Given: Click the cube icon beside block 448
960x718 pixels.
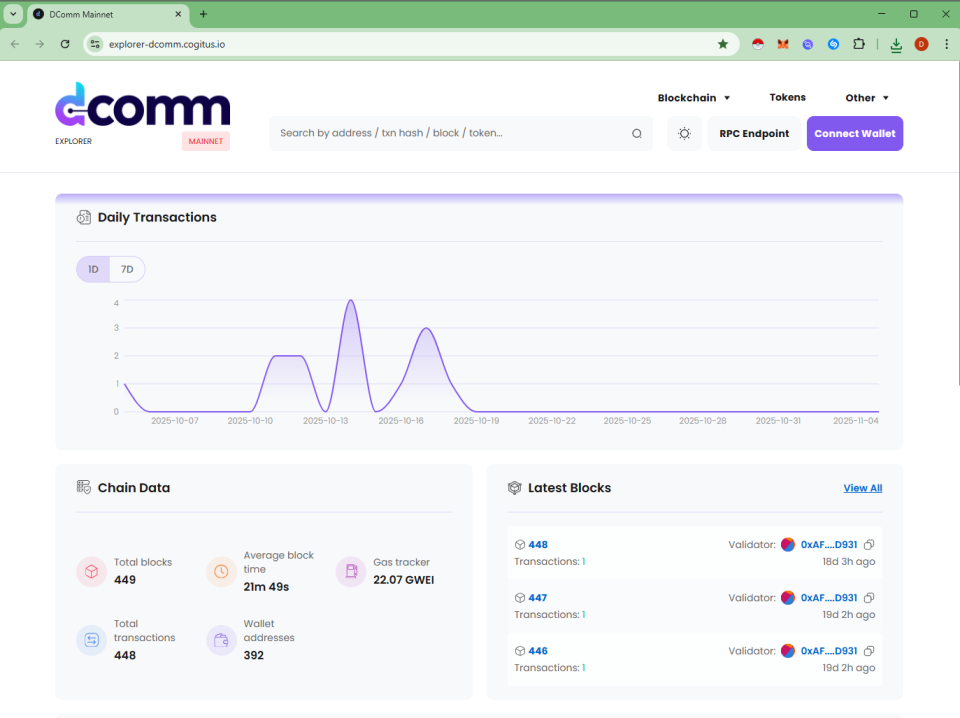Looking at the screenshot, I should pyautogui.click(x=520, y=545).
